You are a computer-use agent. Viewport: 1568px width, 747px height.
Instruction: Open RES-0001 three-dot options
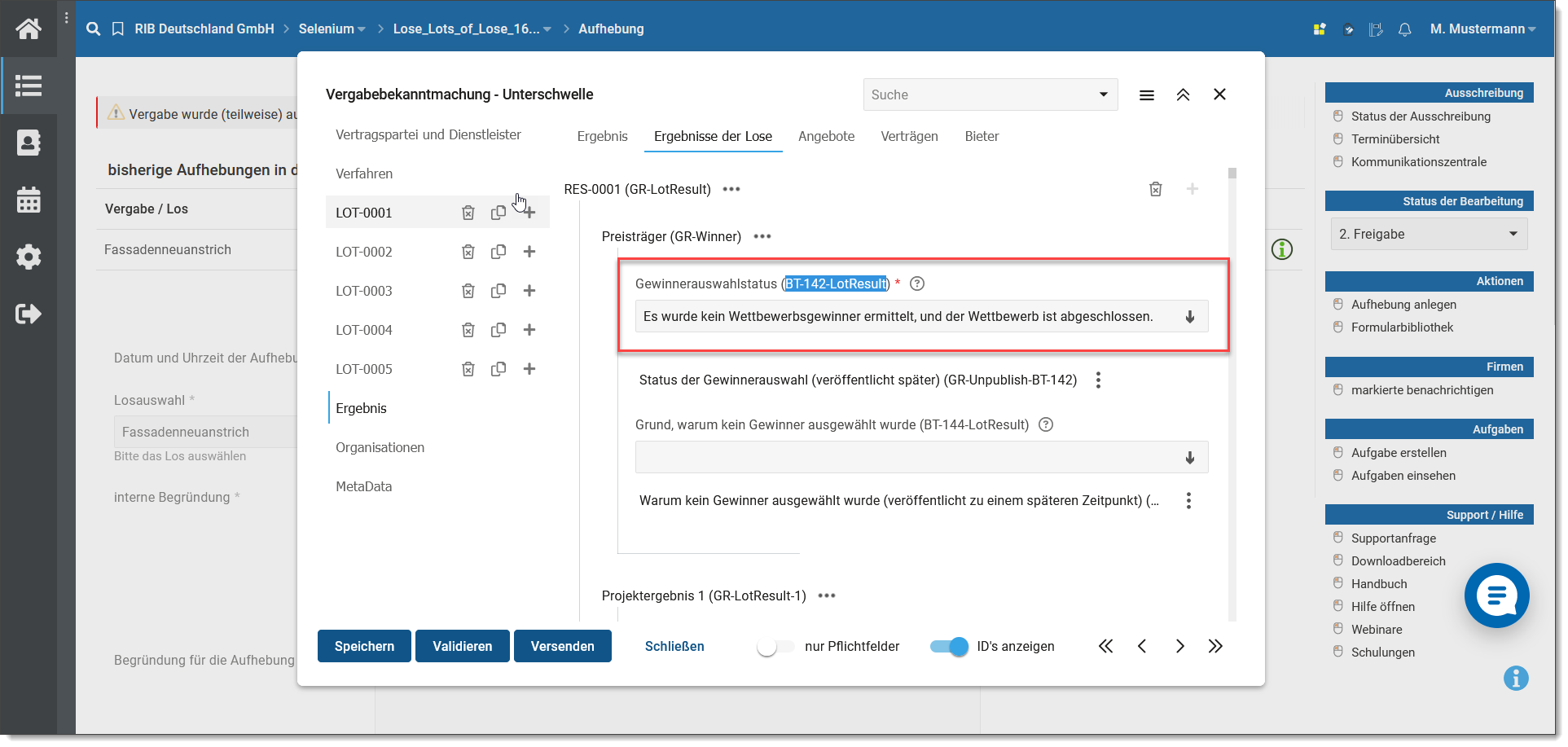(x=731, y=189)
